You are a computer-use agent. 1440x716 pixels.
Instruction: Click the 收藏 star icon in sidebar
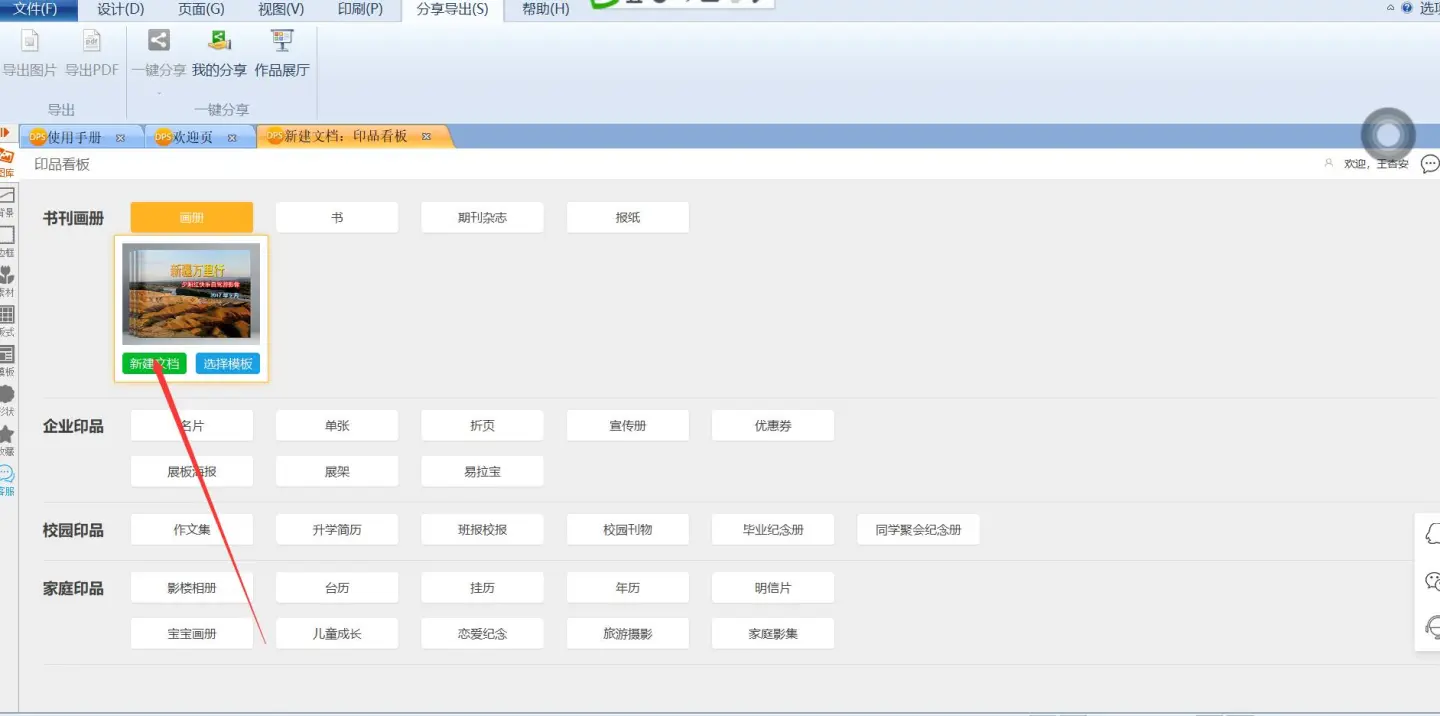pos(7,439)
